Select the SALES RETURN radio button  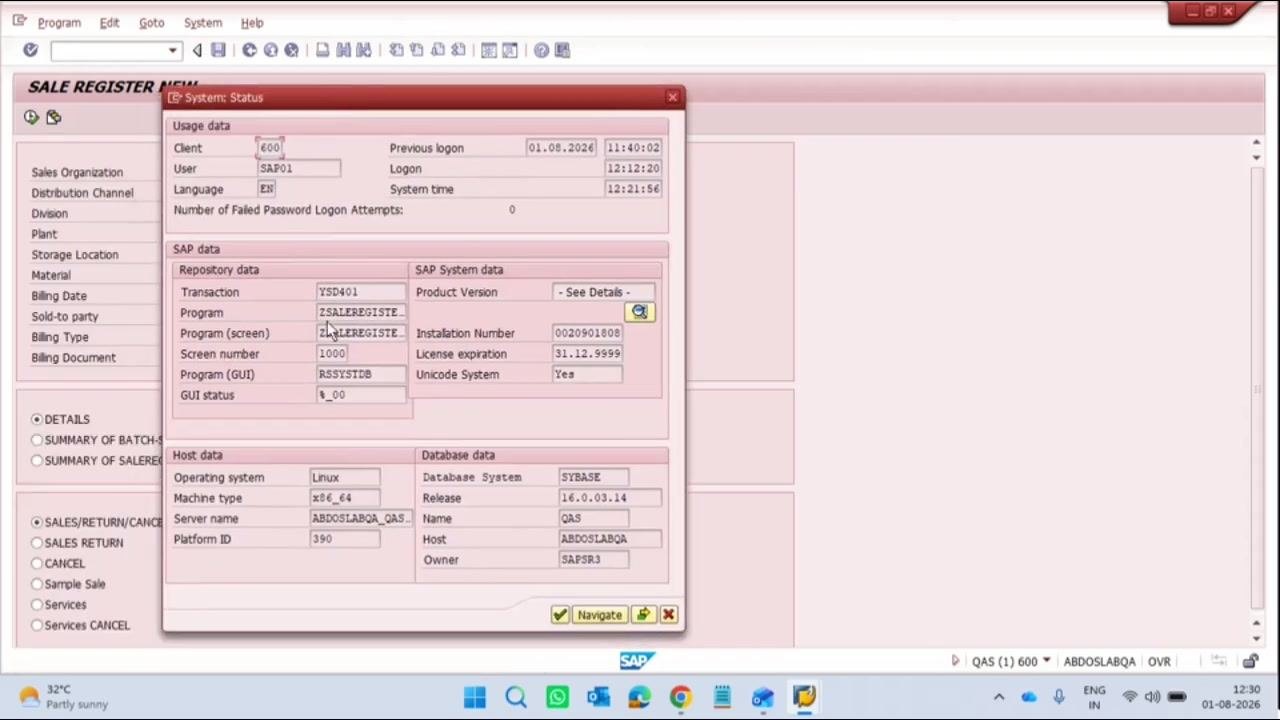click(x=37, y=543)
